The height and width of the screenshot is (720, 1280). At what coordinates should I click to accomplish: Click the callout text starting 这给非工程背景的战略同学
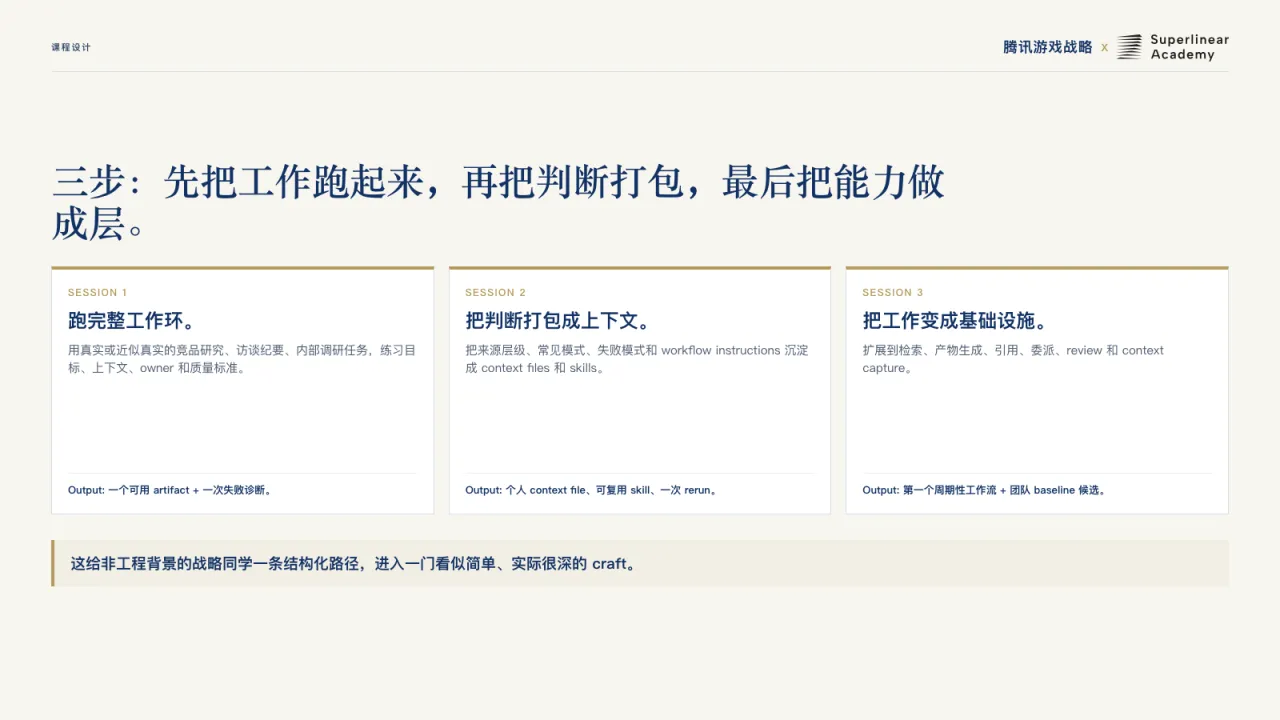point(355,564)
